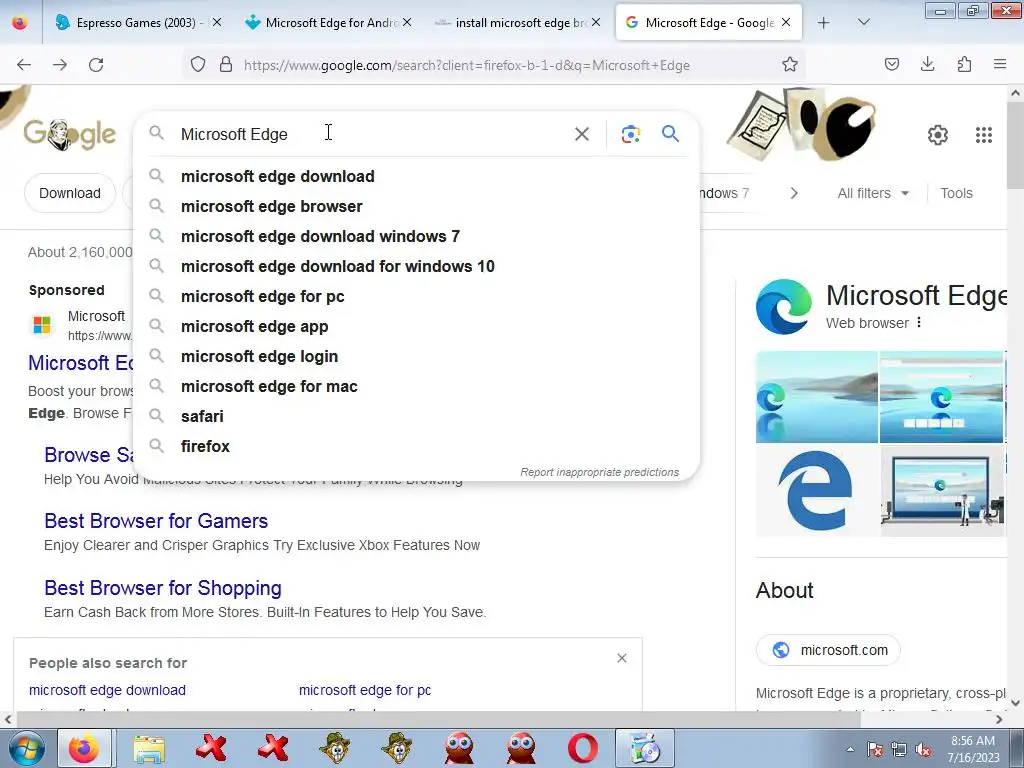Open the Opera icon in taskbar

tap(583, 748)
